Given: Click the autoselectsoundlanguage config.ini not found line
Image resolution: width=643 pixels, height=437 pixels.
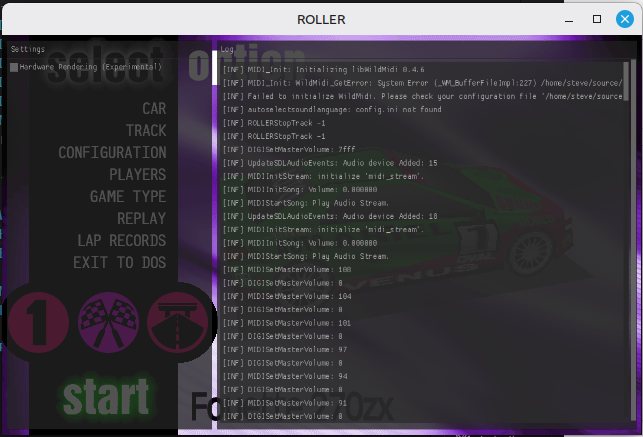Looking at the screenshot, I should pos(332,109).
